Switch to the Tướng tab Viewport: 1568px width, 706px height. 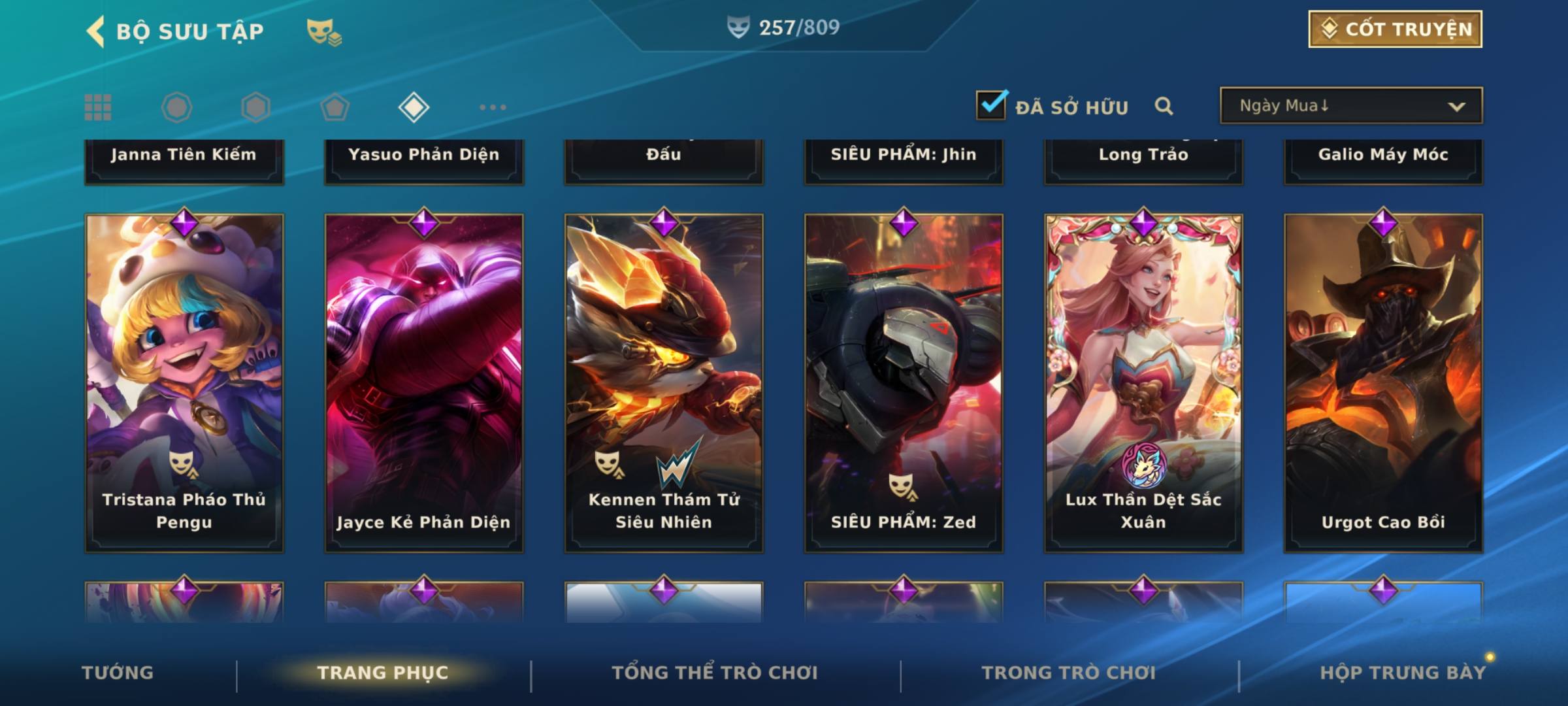[x=118, y=673]
